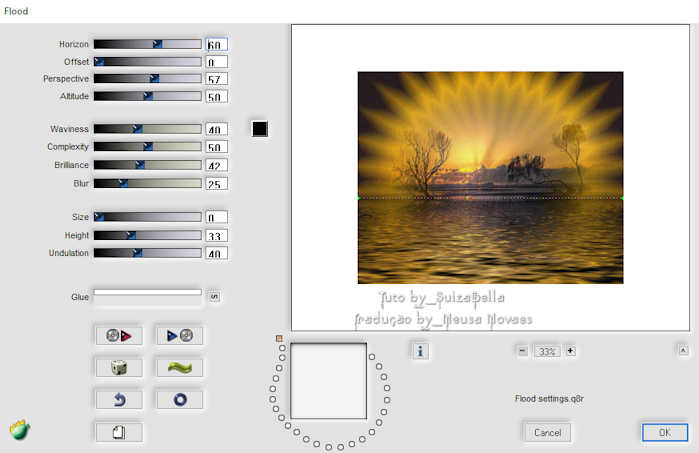
Task: Click the Offset slider track
Action: [148, 62]
